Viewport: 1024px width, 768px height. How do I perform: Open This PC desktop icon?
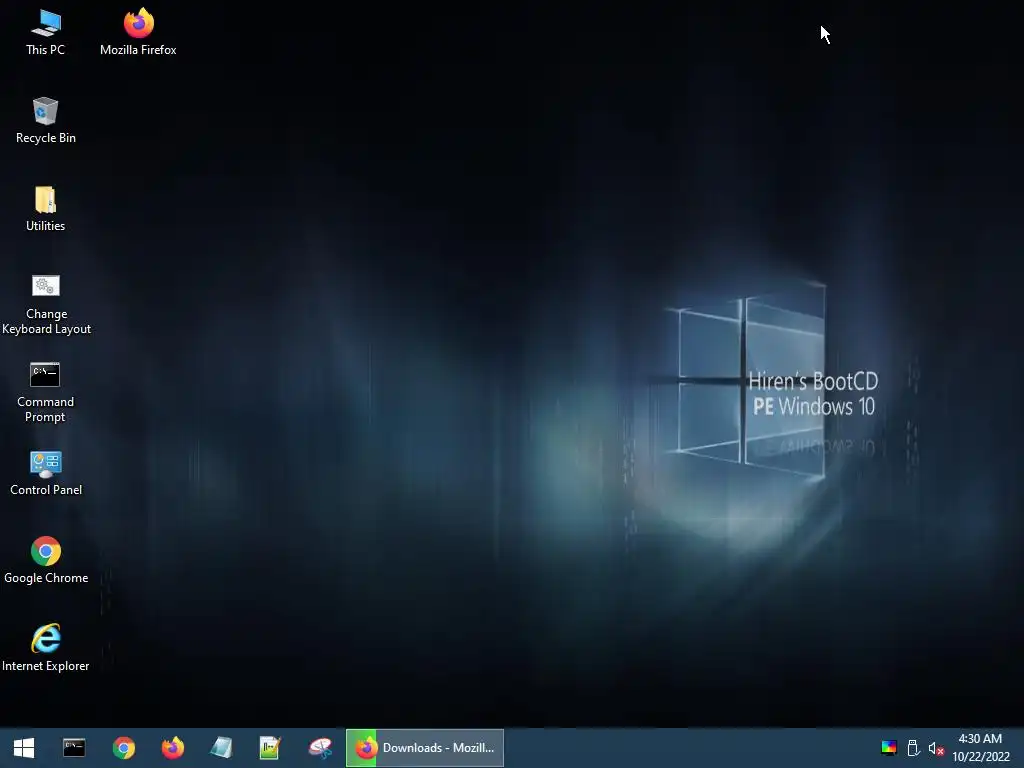[45, 32]
